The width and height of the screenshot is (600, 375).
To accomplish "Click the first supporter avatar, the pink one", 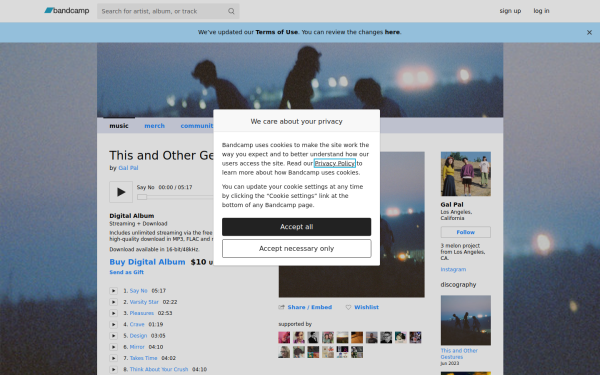I will click(x=284, y=338).
